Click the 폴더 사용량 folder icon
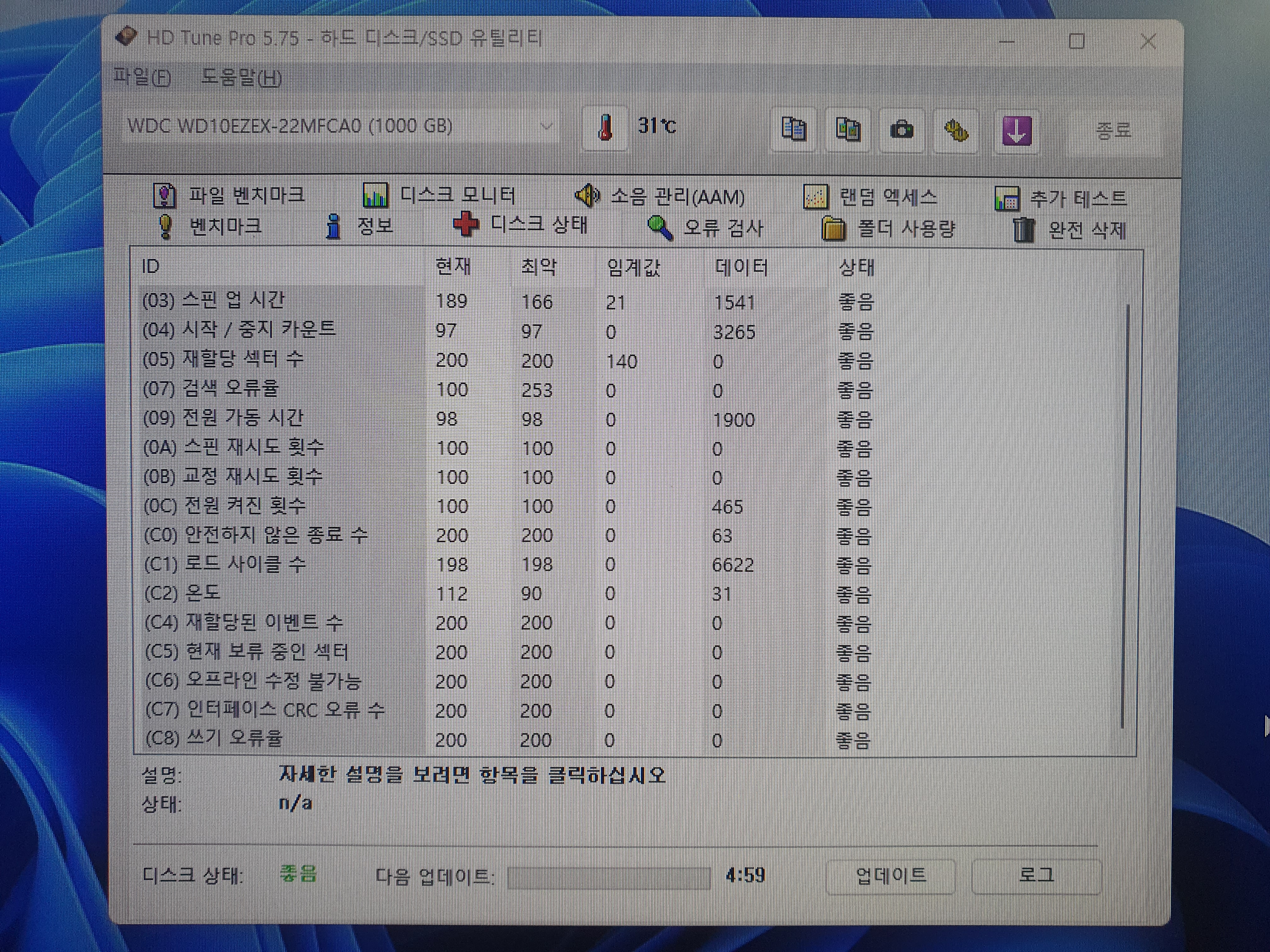Screen dimensions: 1270x952 coord(833,228)
